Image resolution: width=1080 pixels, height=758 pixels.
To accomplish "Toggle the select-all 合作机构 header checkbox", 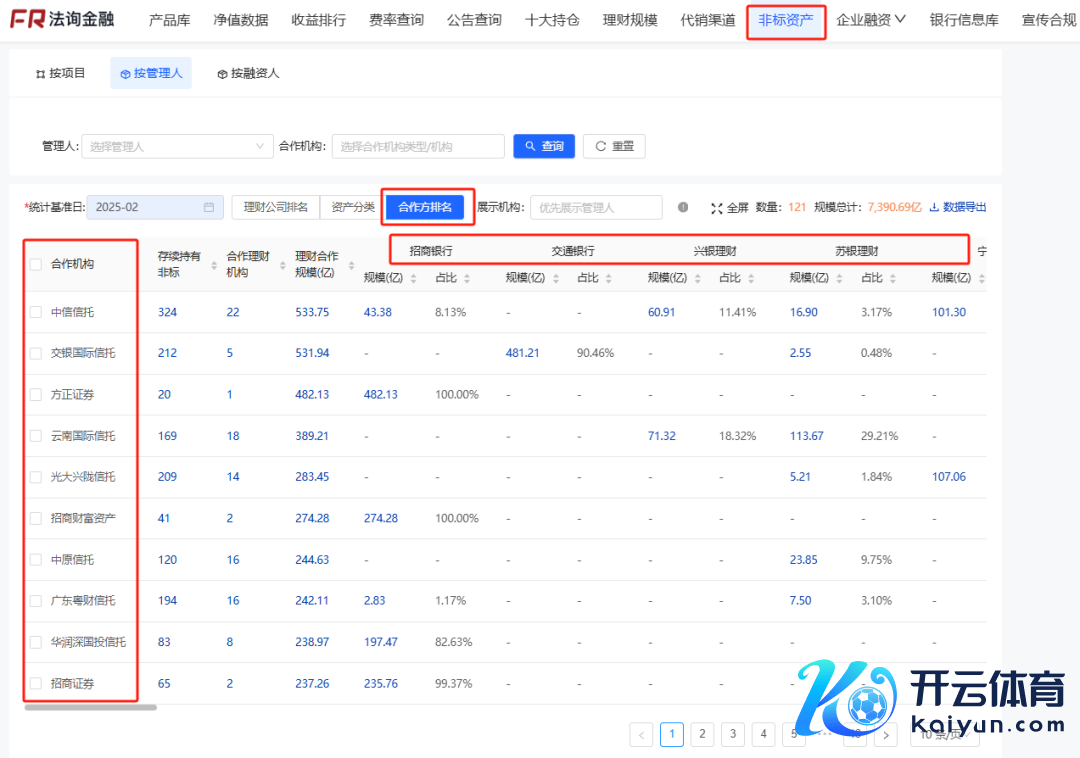I will 36,264.
